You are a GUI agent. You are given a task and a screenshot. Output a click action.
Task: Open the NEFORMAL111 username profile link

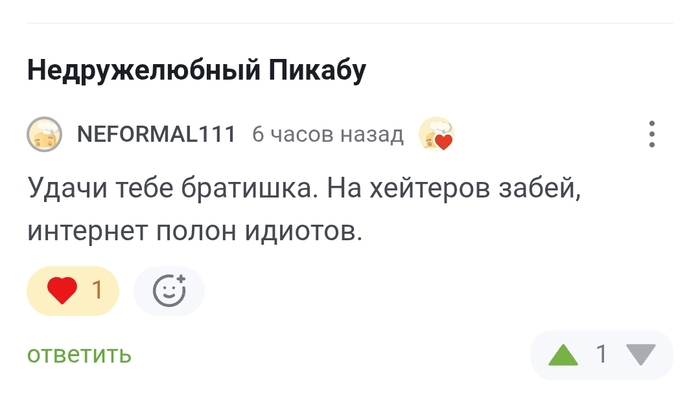coord(155,134)
